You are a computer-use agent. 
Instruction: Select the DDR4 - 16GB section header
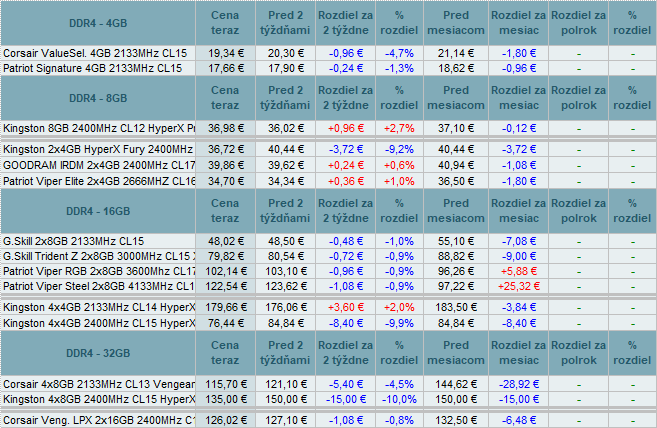click(x=98, y=211)
